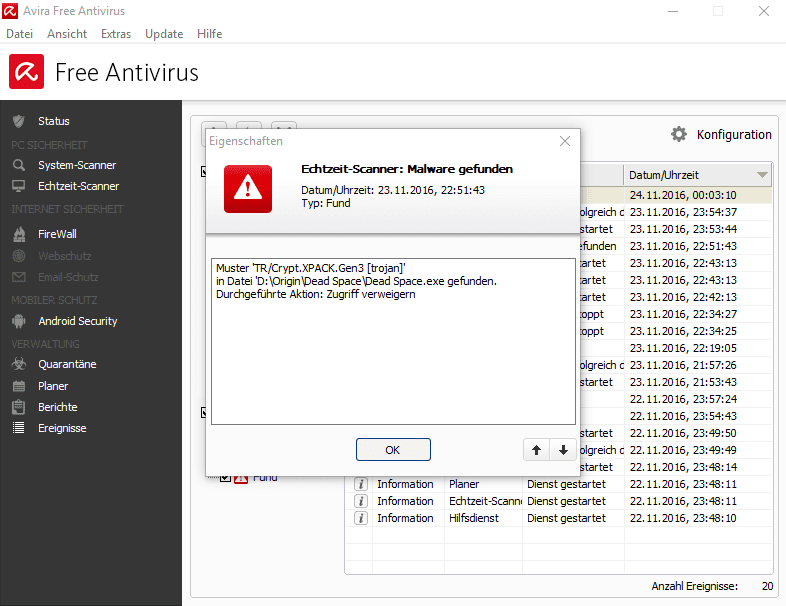Screen dimensions: 786x606
Task: Click the Quarantäne biohazard icon
Action: (x=19, y=364)
